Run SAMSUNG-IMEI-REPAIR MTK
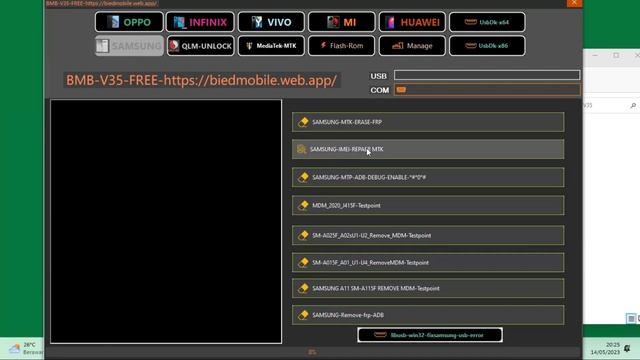The height and width of the screenshot is (360, 640). [x=428, y=149]
